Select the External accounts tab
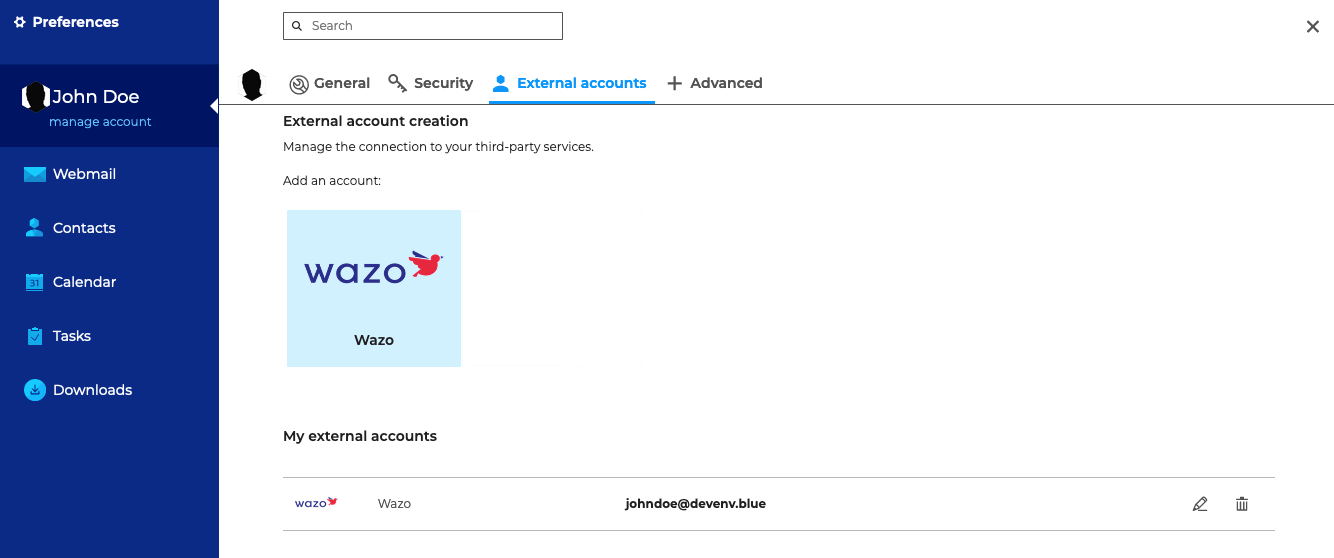Viewport: 1334px width, 558px height. coord(571,84)
